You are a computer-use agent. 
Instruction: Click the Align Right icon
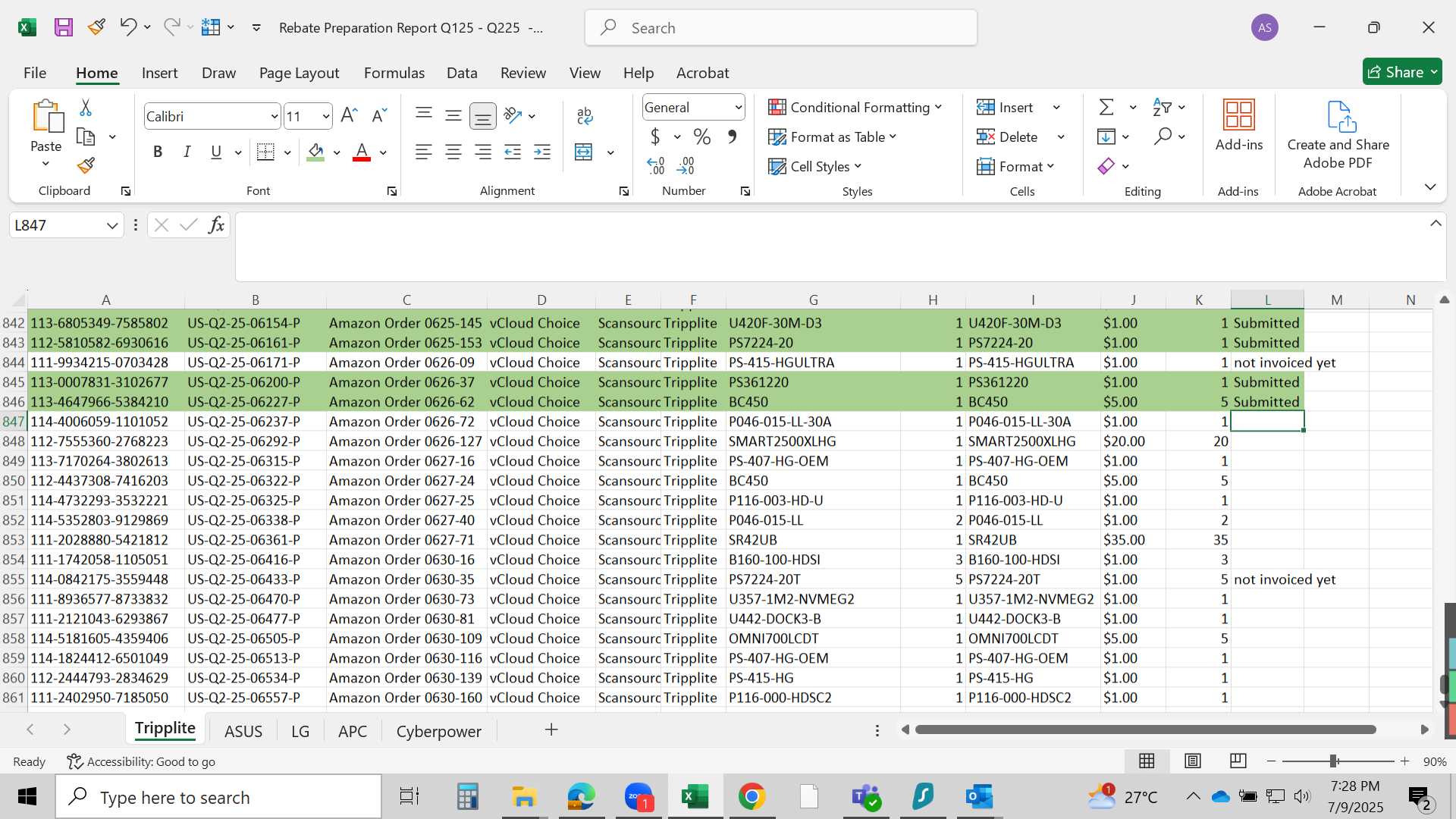pyautogui.click(x=483, y=152)
